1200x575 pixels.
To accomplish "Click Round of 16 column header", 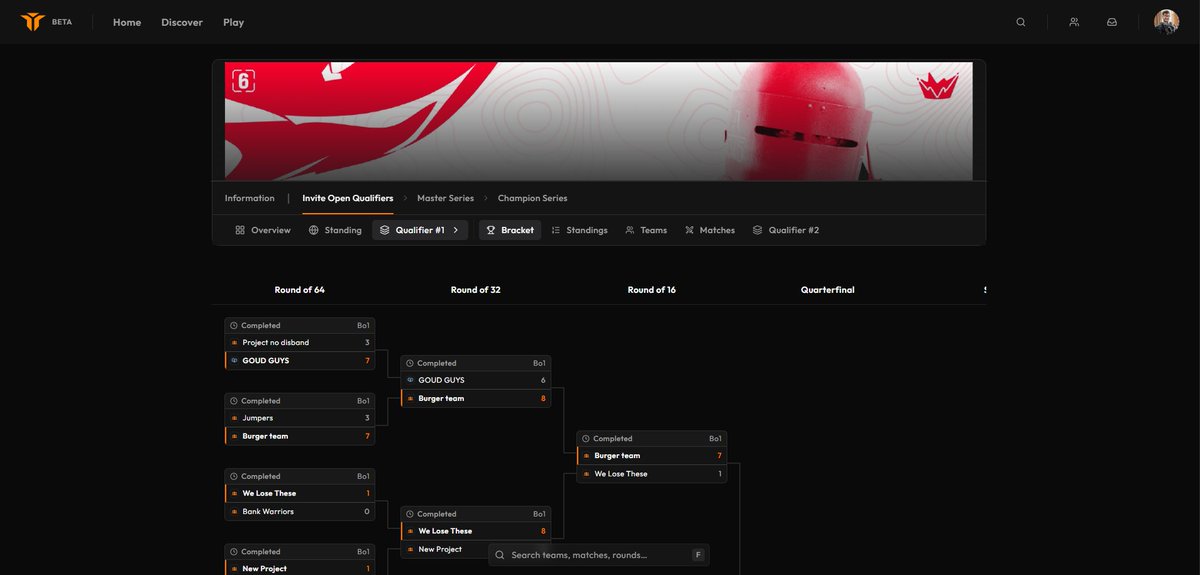I will [652, 290].
